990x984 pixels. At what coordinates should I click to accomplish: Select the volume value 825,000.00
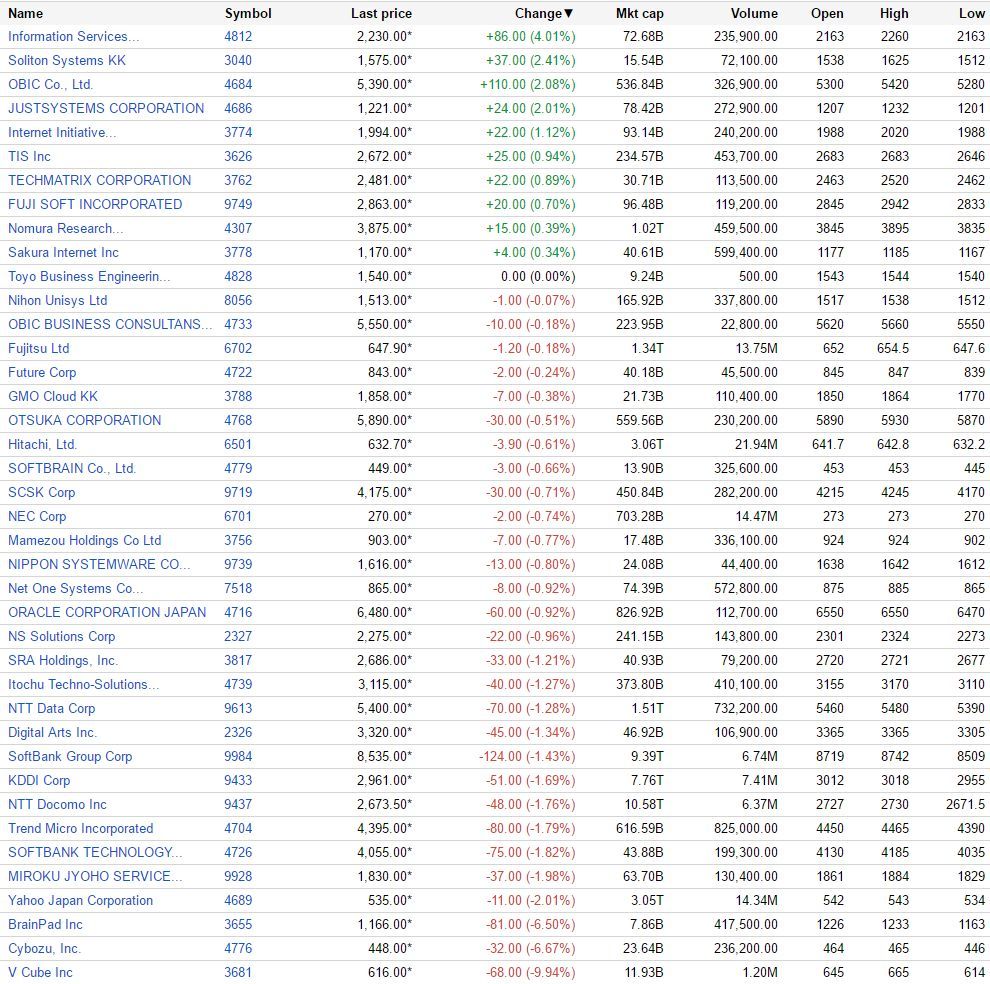pyautogui.click(x=746, y=829)
